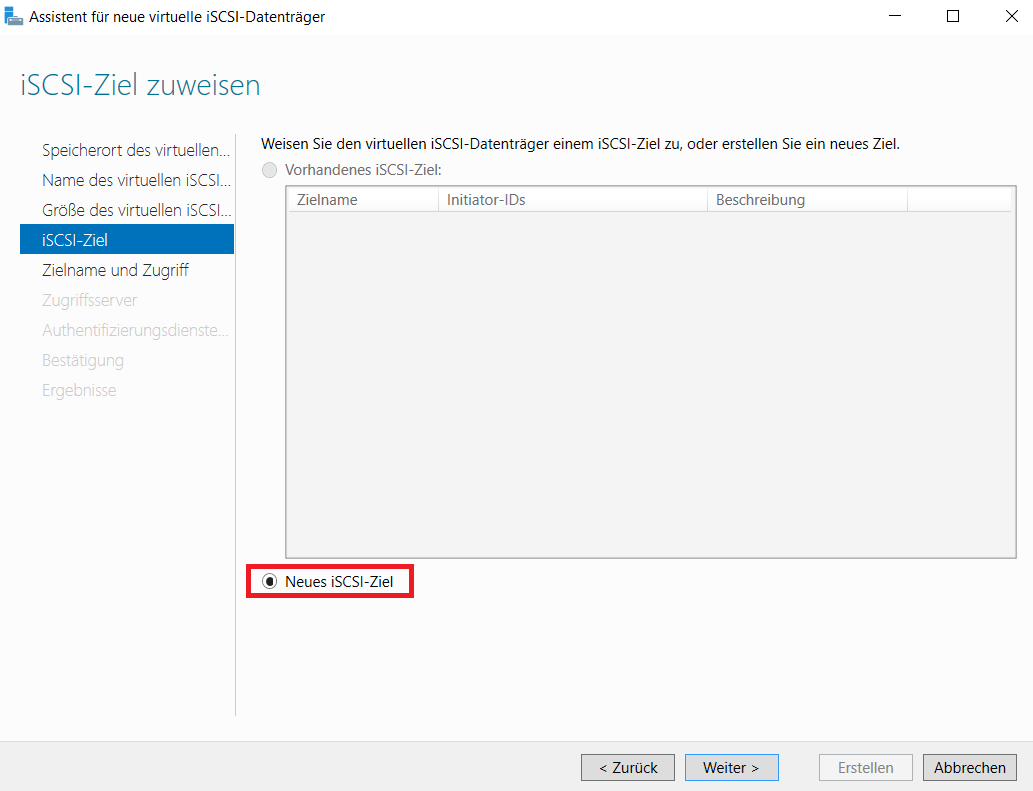
Task: Open the 'Name des virtuellen iSCSI...' step
Action: 136,180
